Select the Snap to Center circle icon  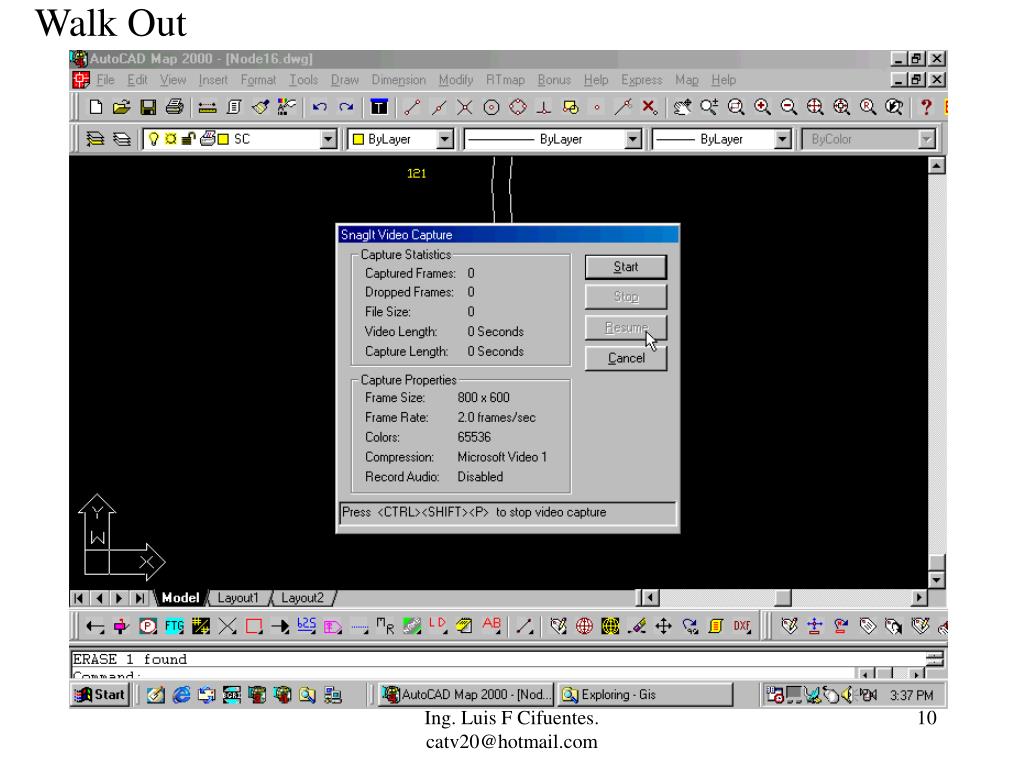(x=491, y=107)
